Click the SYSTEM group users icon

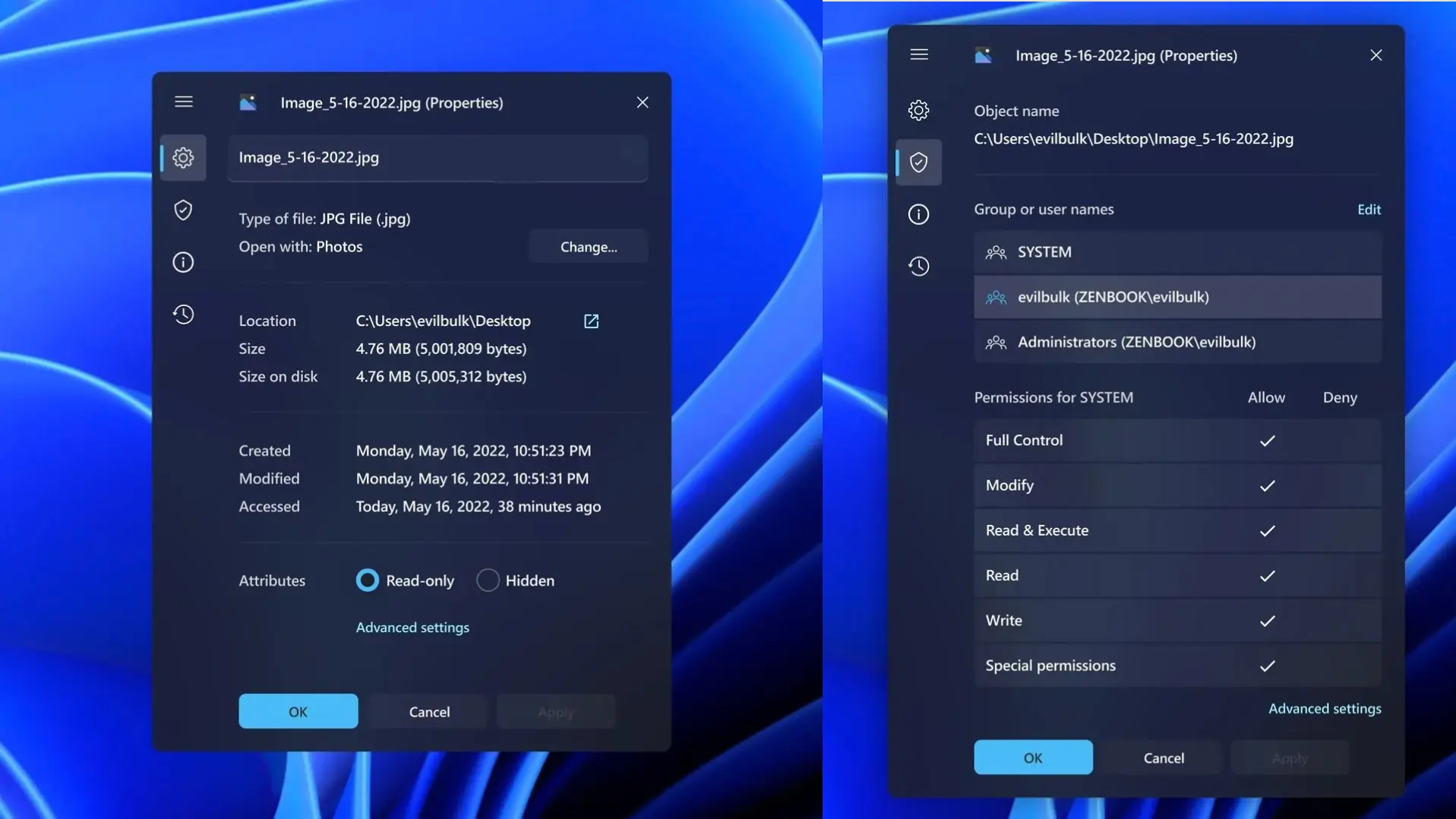click(996, 252)
